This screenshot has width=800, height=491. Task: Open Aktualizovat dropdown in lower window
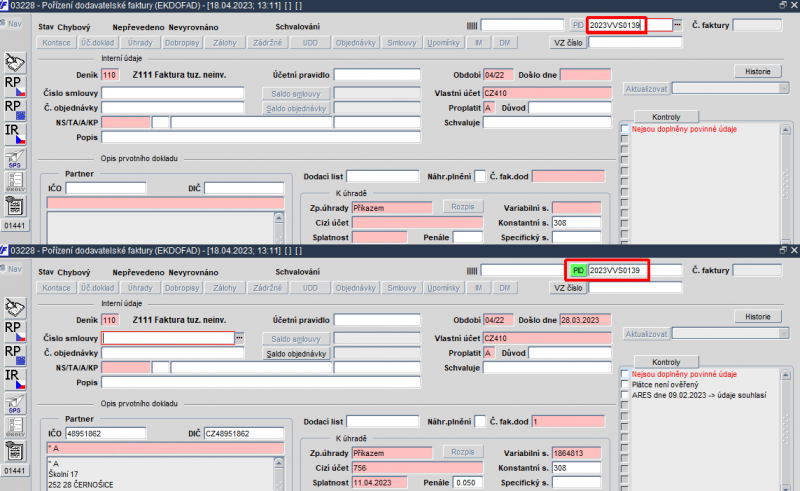coord(784,334)
